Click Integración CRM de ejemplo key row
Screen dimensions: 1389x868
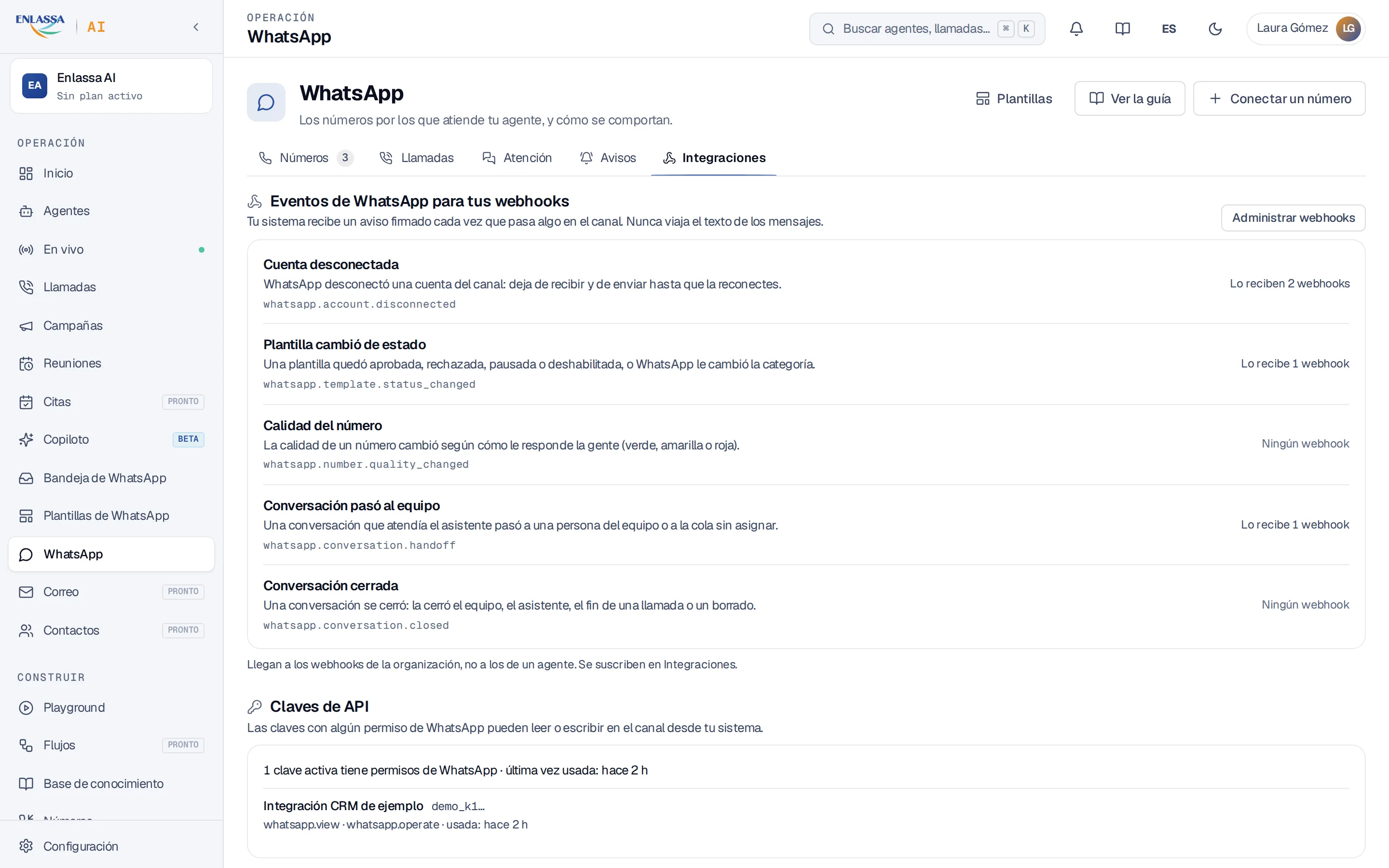point(806,815)
